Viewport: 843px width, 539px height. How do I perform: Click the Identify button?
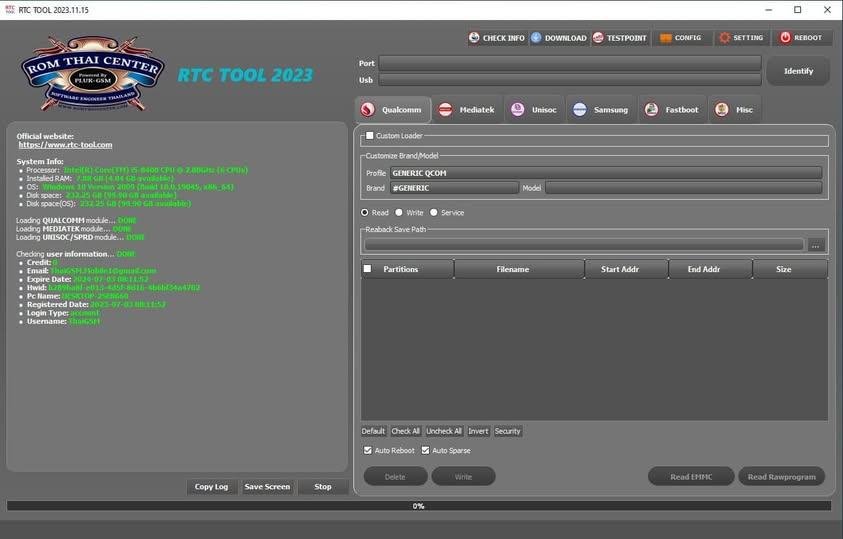tap(798, 71)
